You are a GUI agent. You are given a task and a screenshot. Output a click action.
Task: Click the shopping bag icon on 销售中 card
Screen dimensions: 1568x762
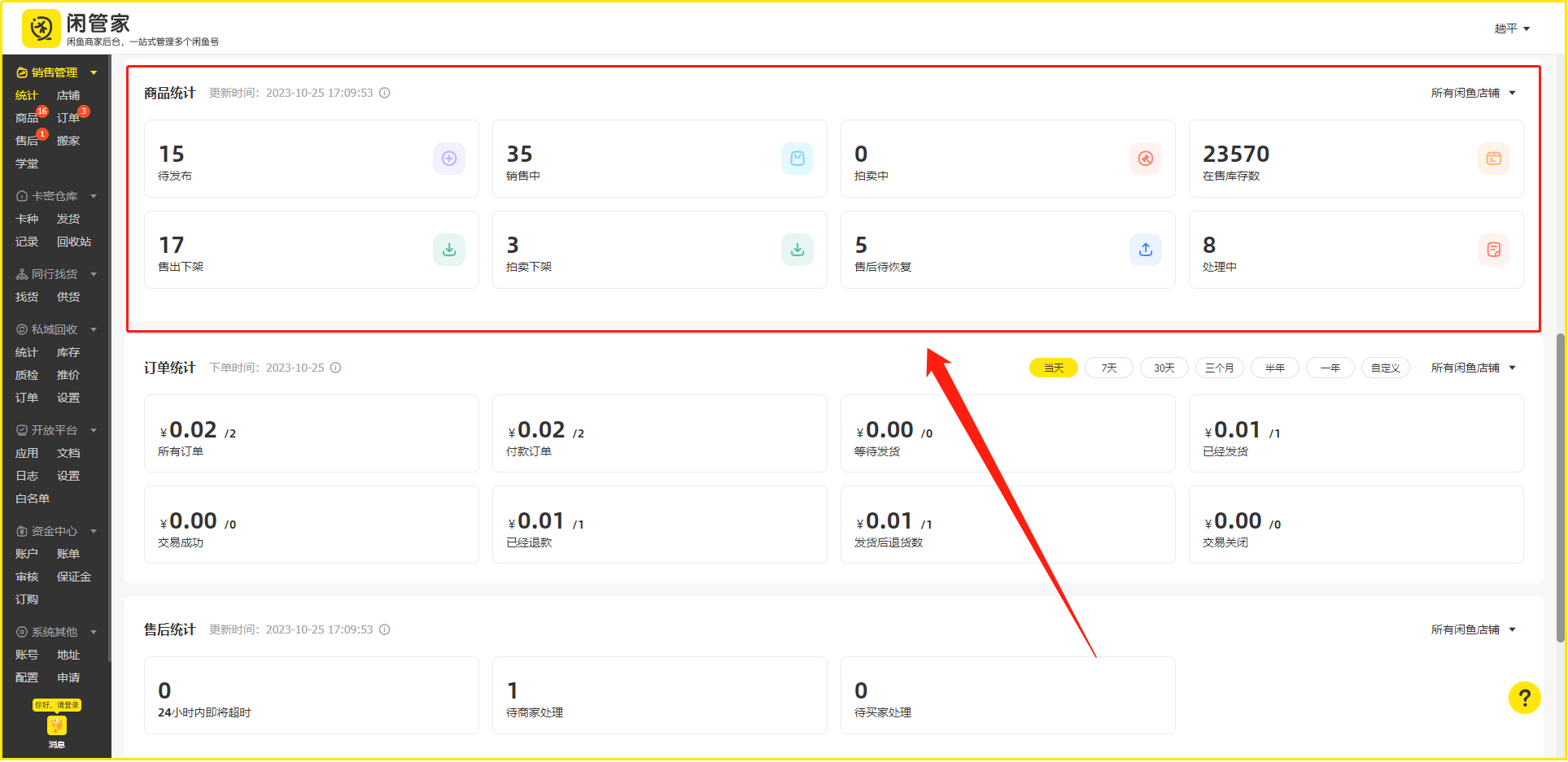click(797, 159)
